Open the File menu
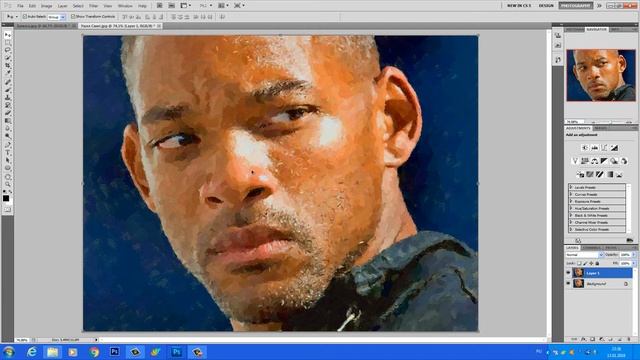This screenshot has height=360, width=640. 20,6
